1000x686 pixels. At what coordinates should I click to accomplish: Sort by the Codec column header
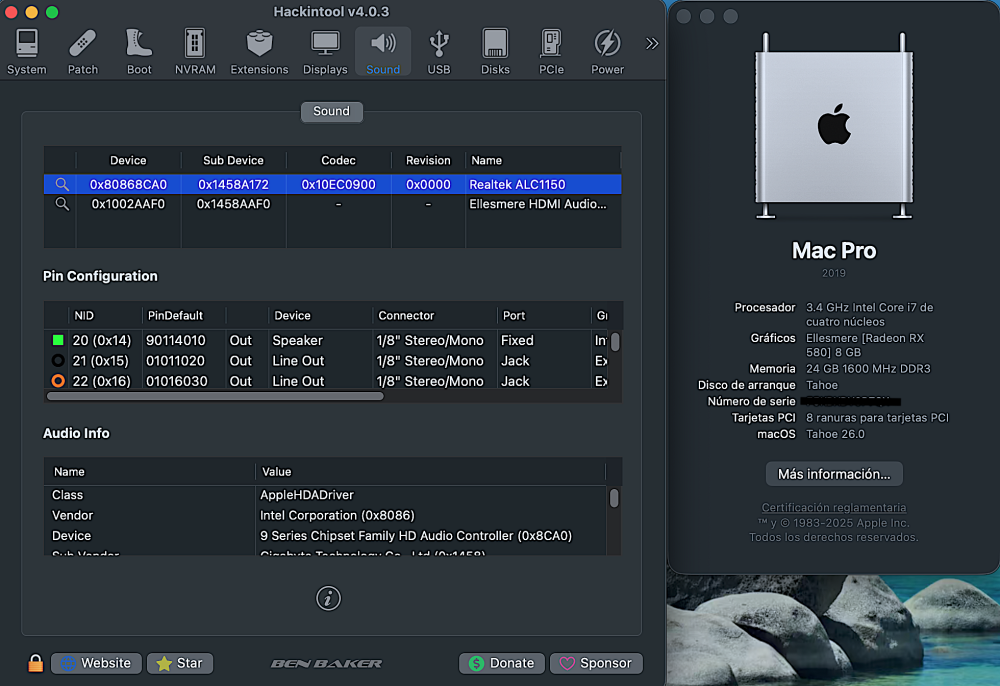(x=338, y=160)
